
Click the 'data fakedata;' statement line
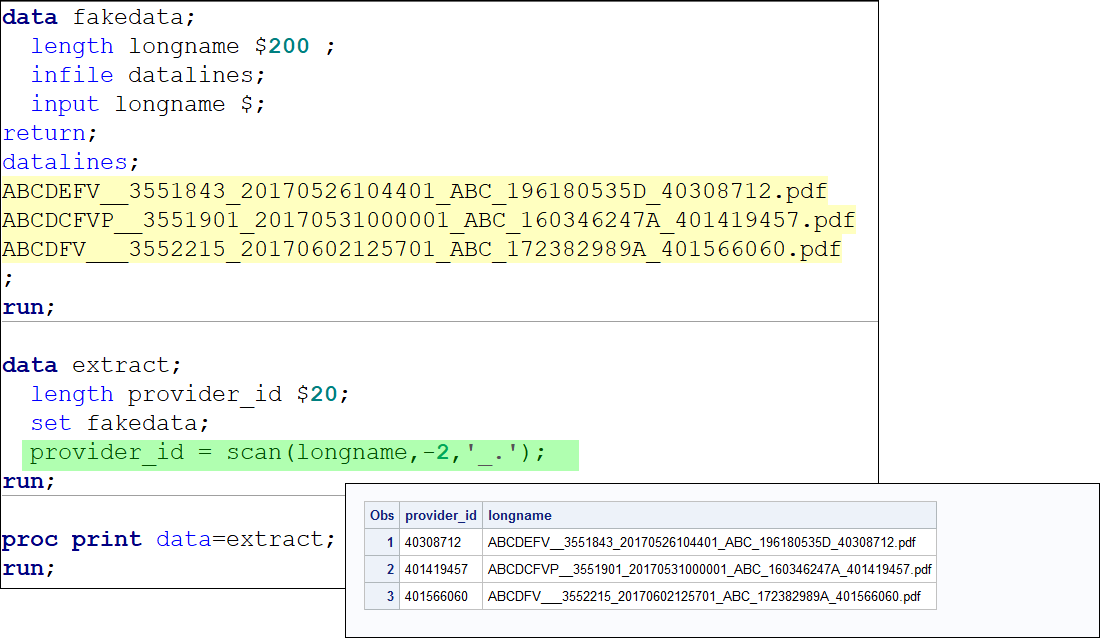coord(99,17)
